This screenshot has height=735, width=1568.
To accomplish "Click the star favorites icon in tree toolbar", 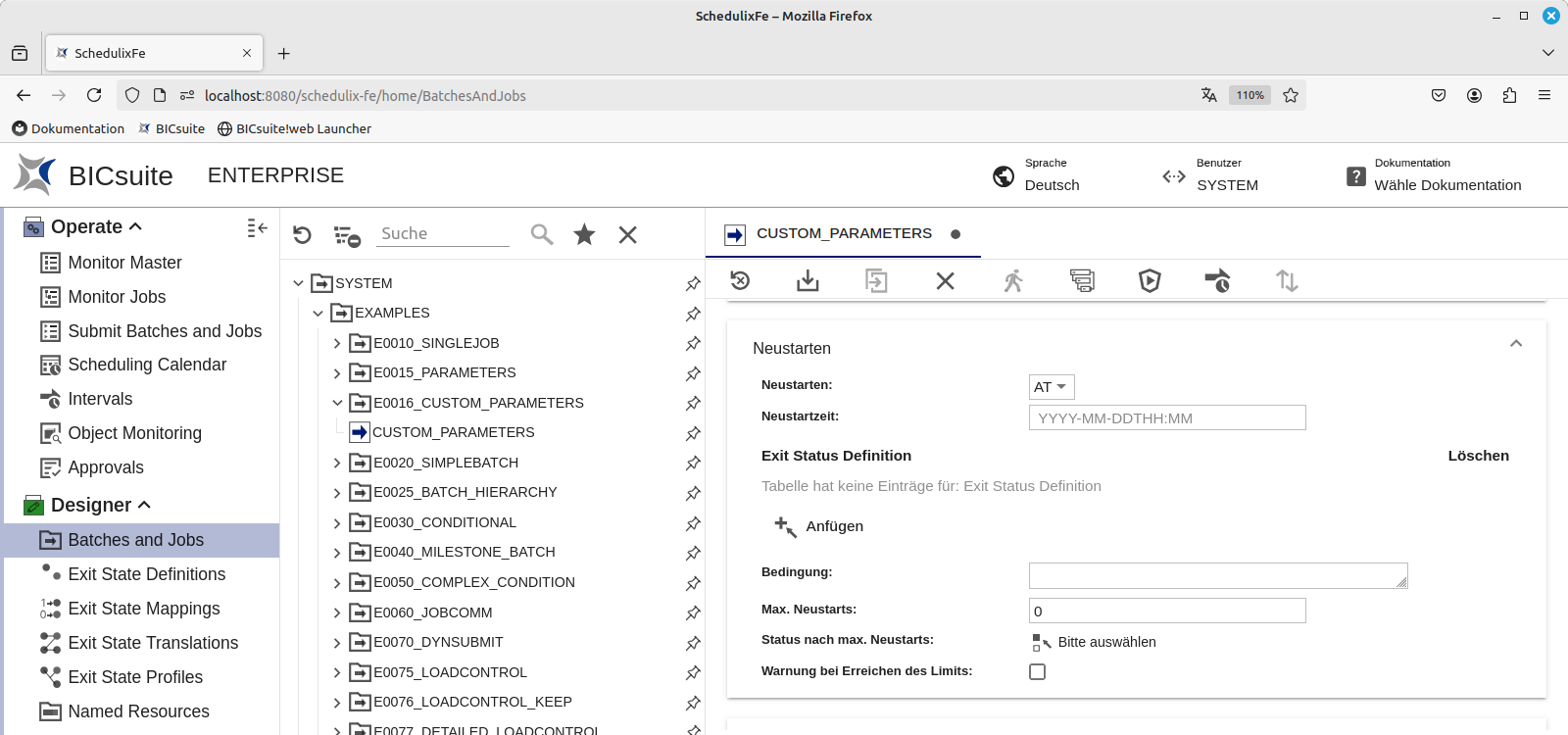I will click(584, 234).
